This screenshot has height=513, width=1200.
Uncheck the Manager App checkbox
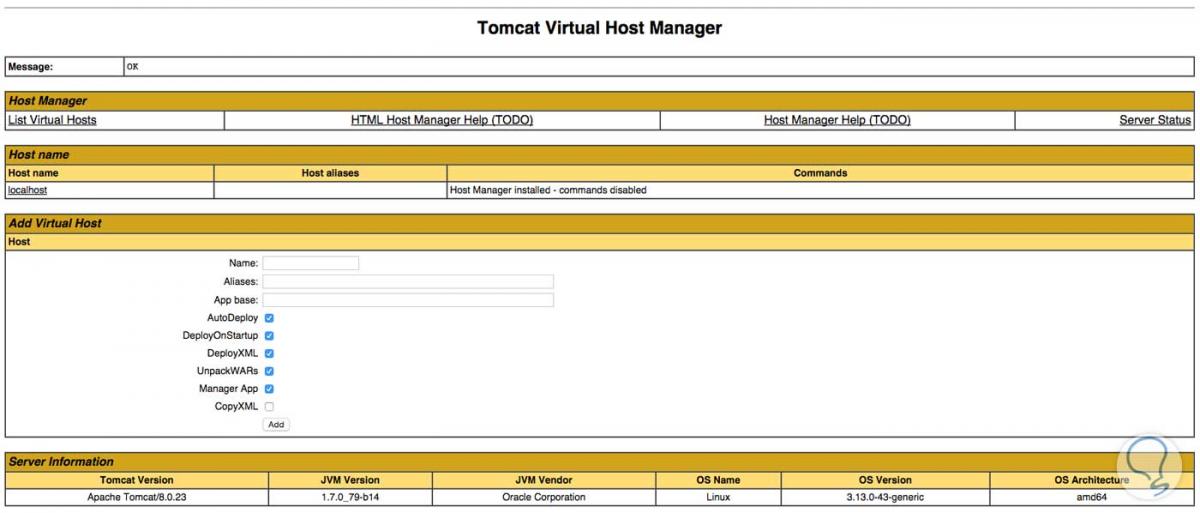pyautogui.click(x=269, y=389)
